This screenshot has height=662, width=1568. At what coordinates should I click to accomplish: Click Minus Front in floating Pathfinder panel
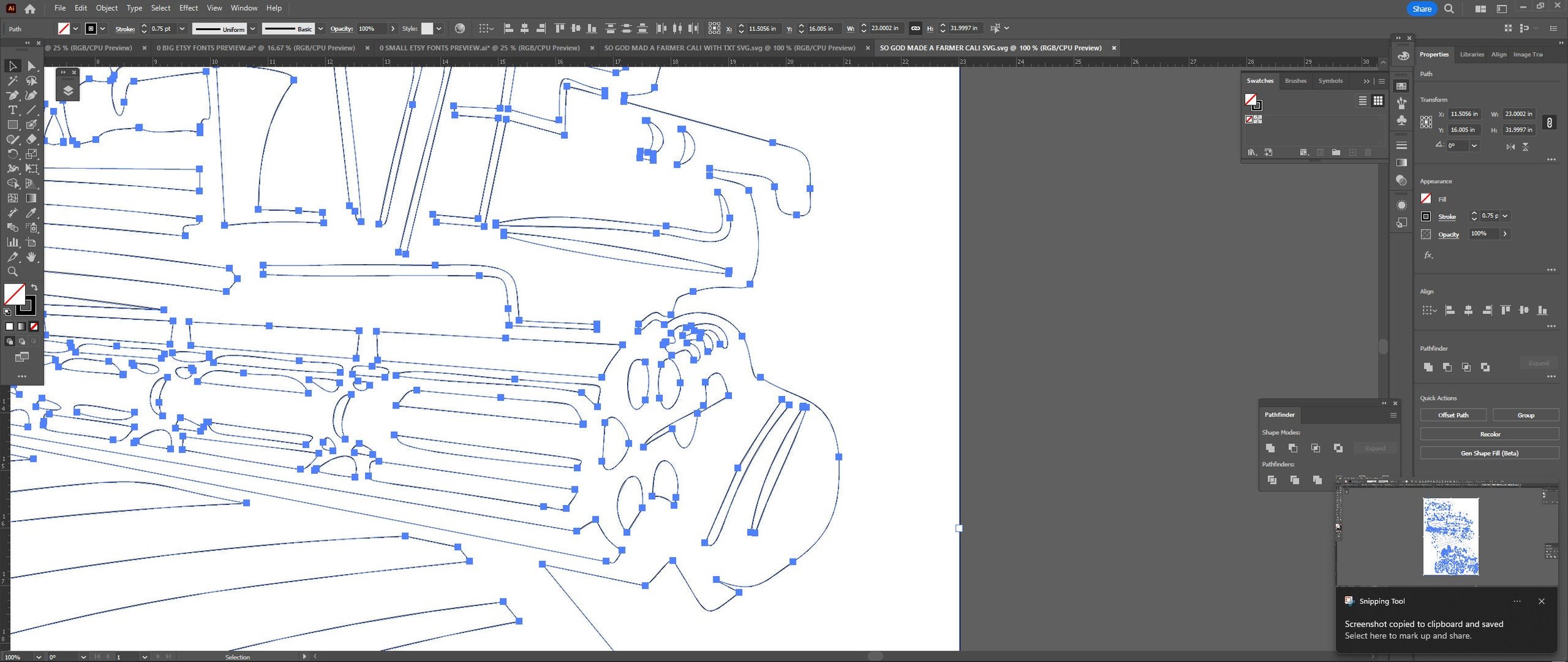[1293, 448]
